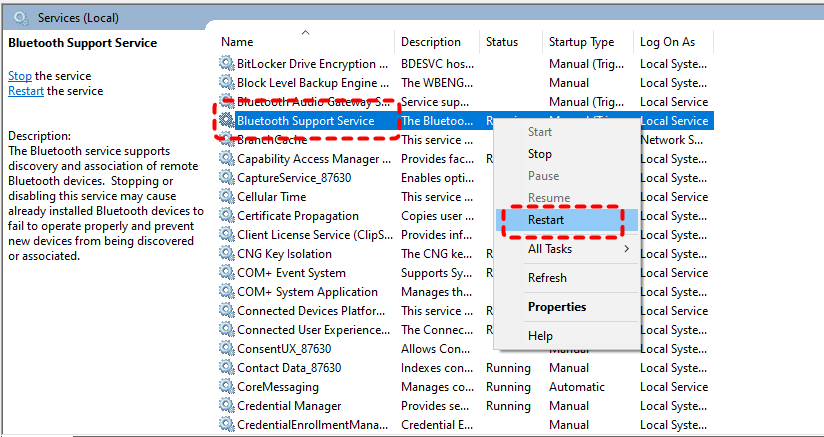The height and width of the screenshot is (437, 824).
Task: Click the CNG Key Isolation gear icon
Action: (x=227, y=254)
